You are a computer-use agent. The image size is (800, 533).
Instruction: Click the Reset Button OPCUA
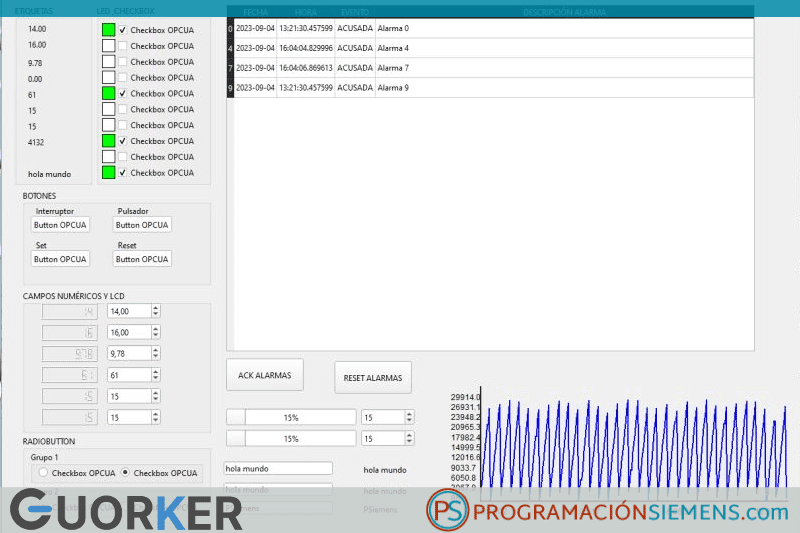(x=142, y=259)
